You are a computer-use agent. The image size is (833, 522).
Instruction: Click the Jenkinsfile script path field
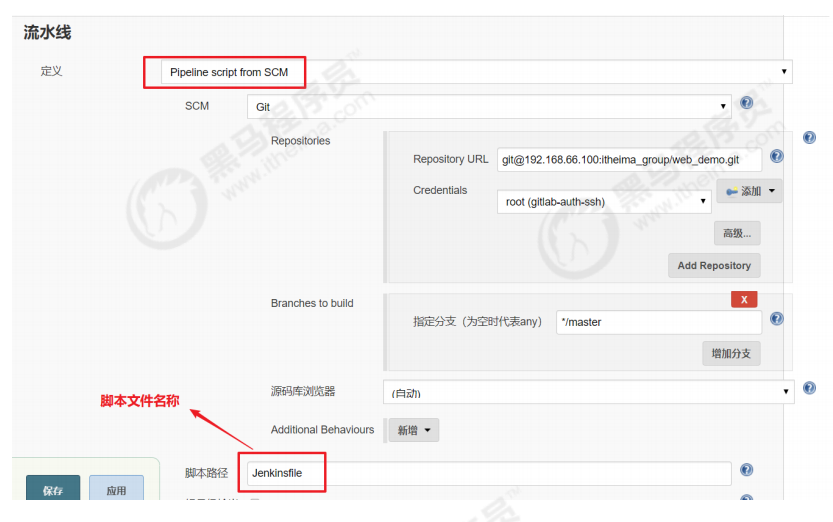489,473
